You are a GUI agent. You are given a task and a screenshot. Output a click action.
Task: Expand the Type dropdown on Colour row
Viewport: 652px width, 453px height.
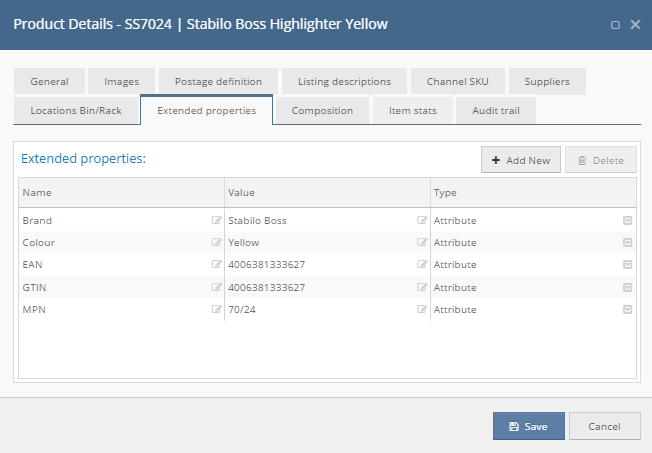(x=627, y=243)
